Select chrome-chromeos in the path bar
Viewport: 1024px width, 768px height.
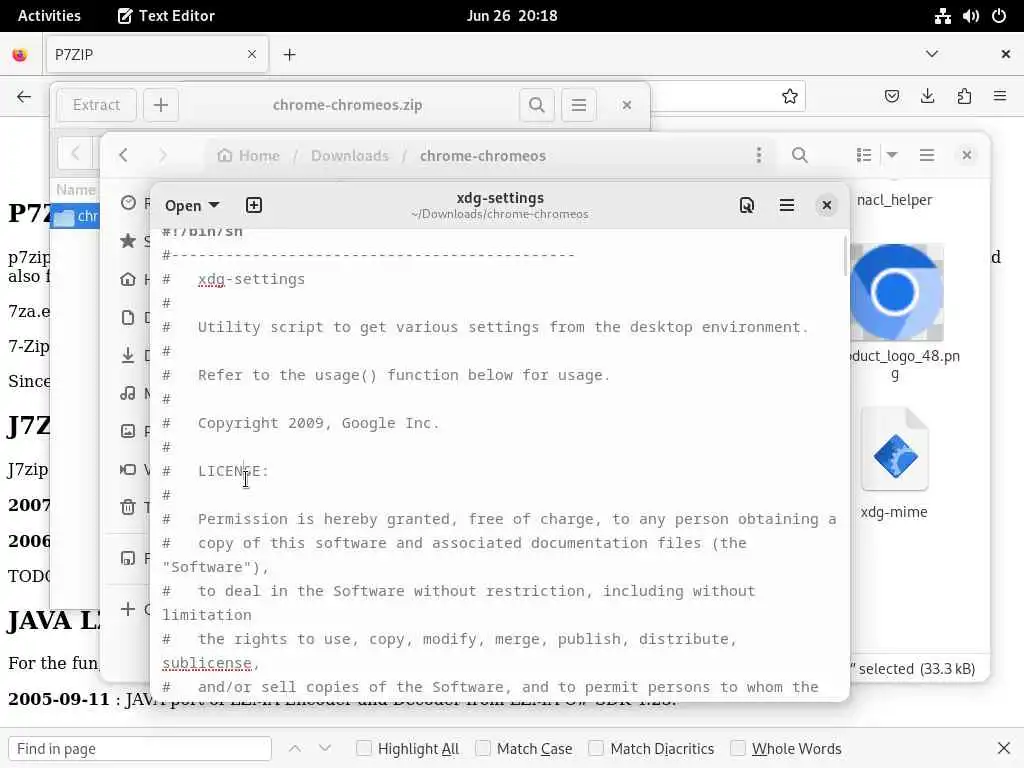[483, 155]
